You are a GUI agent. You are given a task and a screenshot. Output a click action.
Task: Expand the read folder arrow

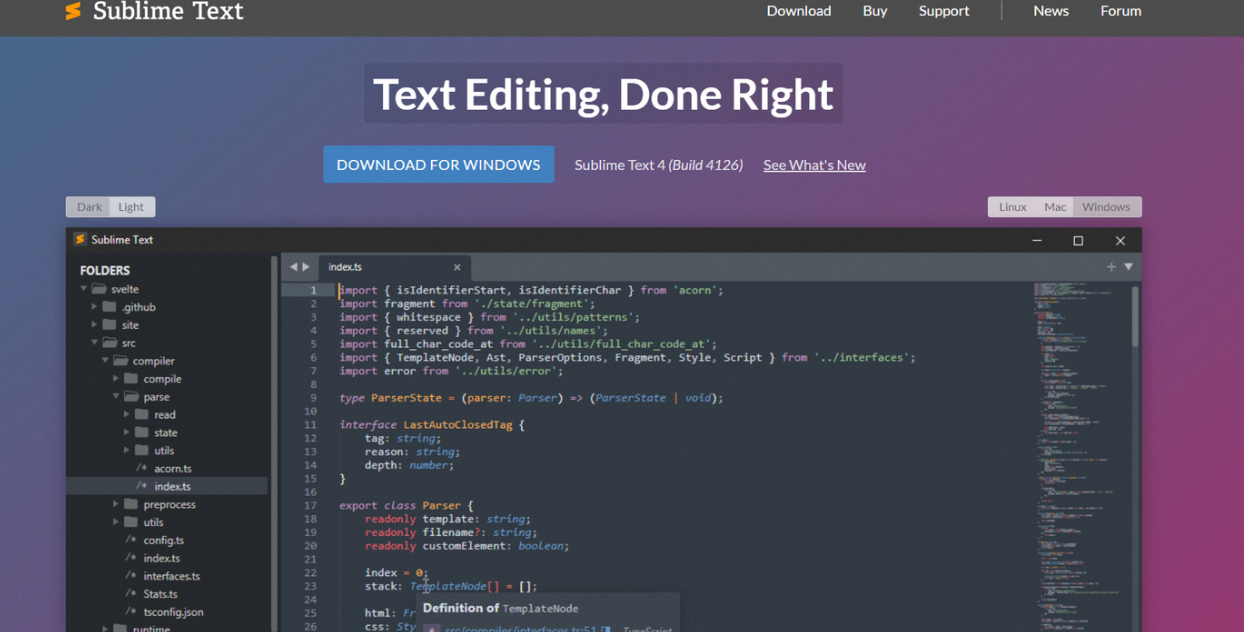(x=127, y=414)
